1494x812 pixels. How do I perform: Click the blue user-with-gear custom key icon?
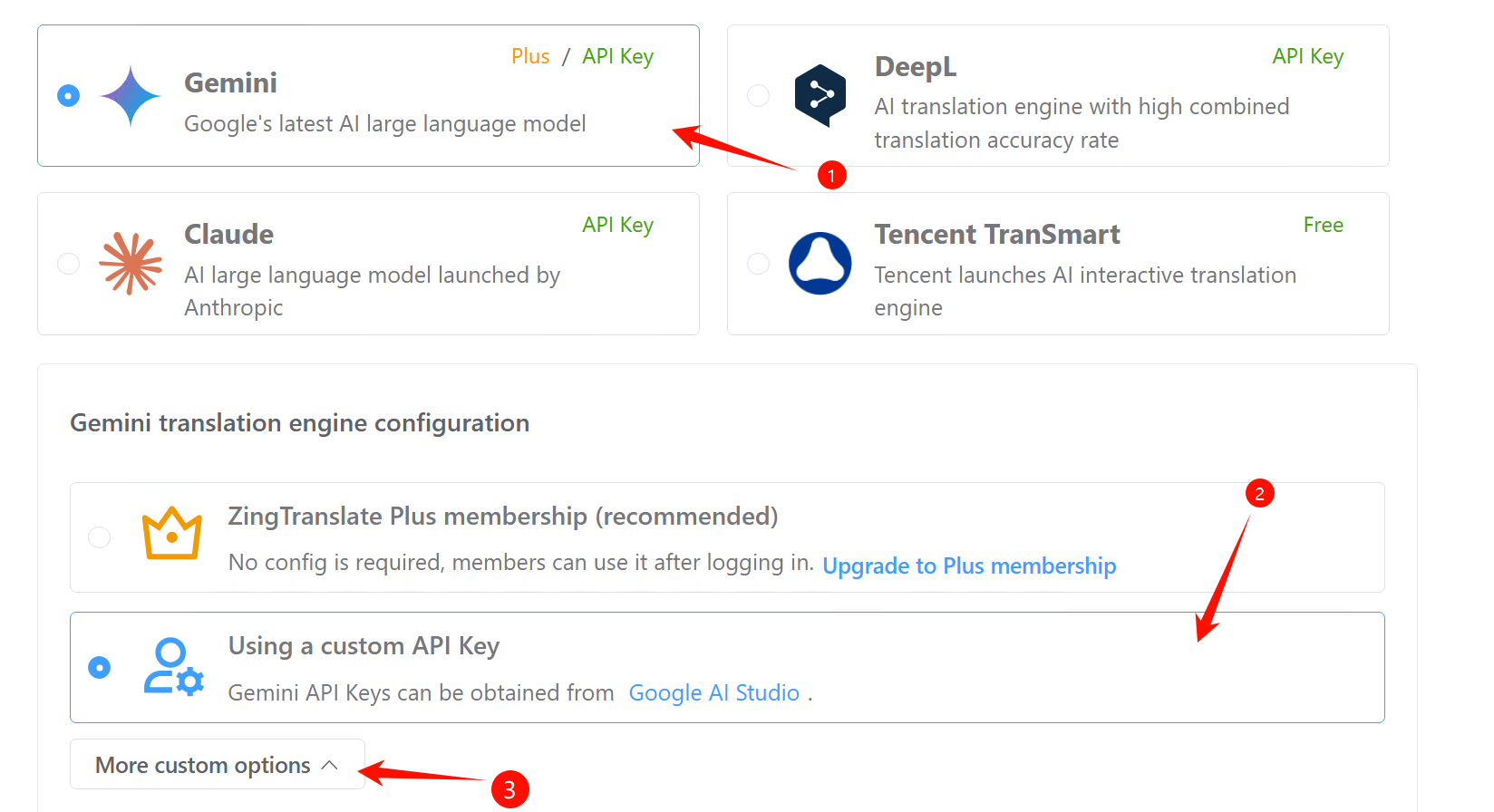173,667
